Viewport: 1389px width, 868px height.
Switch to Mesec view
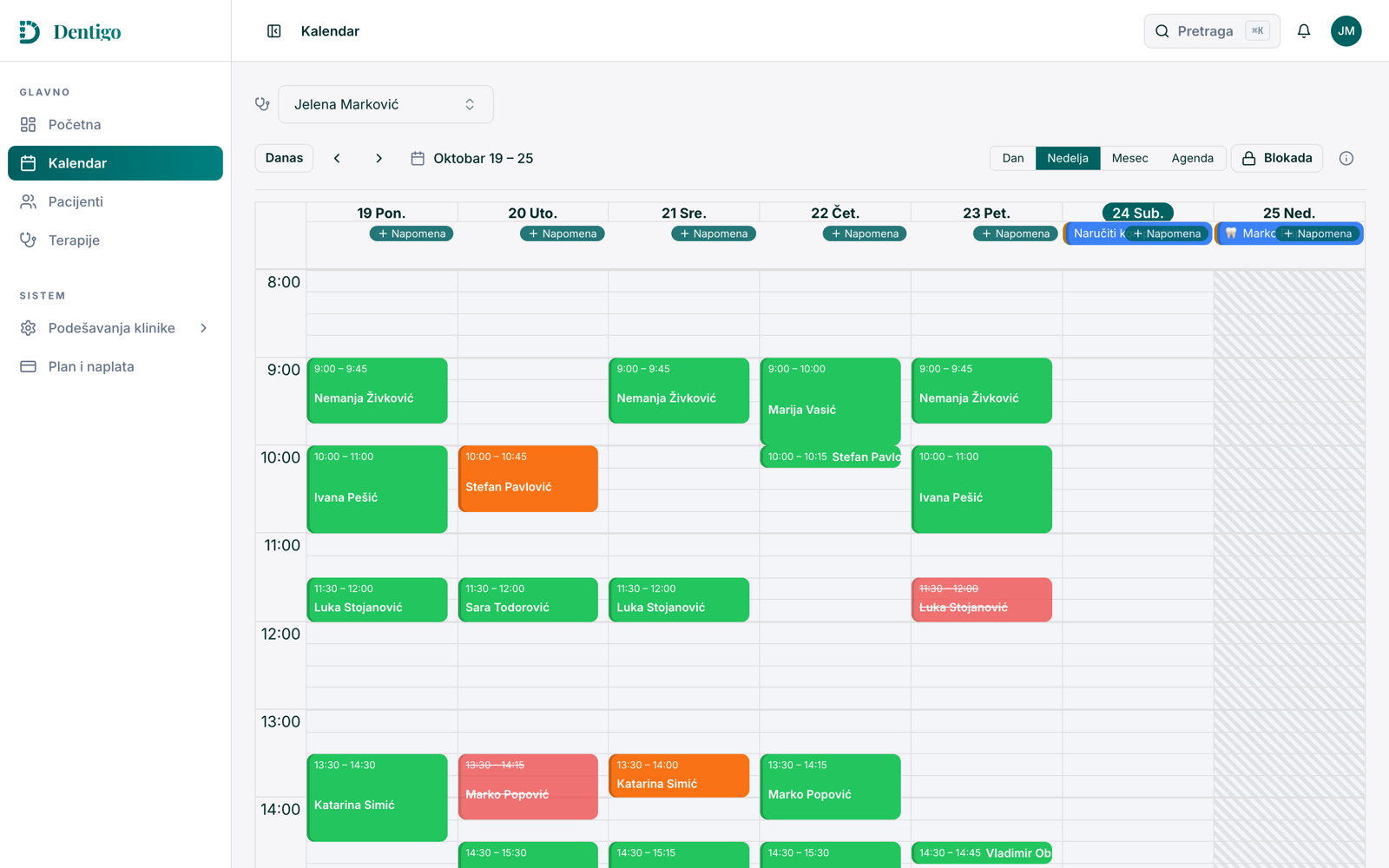tap(1129, 158)
